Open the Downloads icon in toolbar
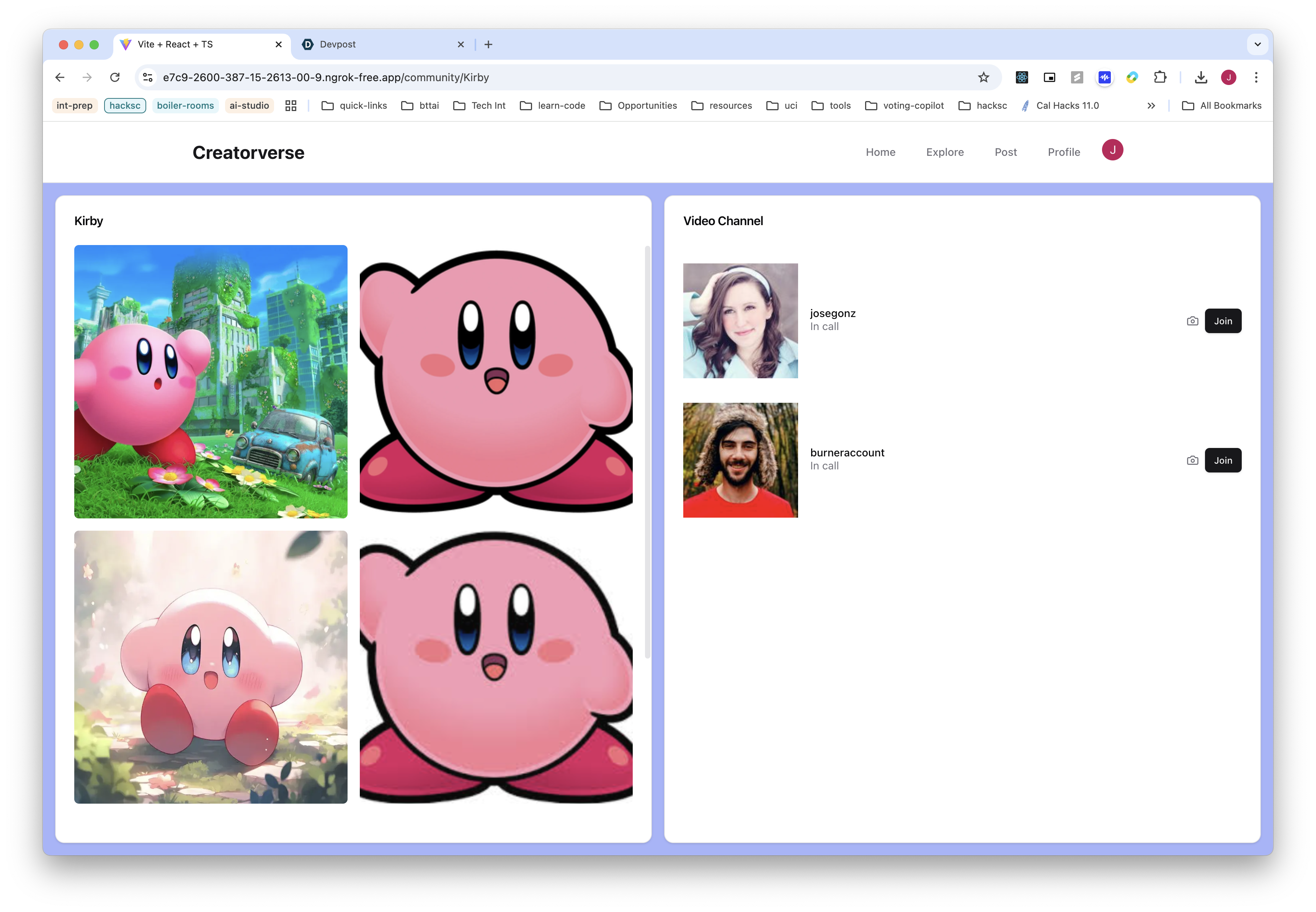Screen dimensions: 1316x912 1201,77
